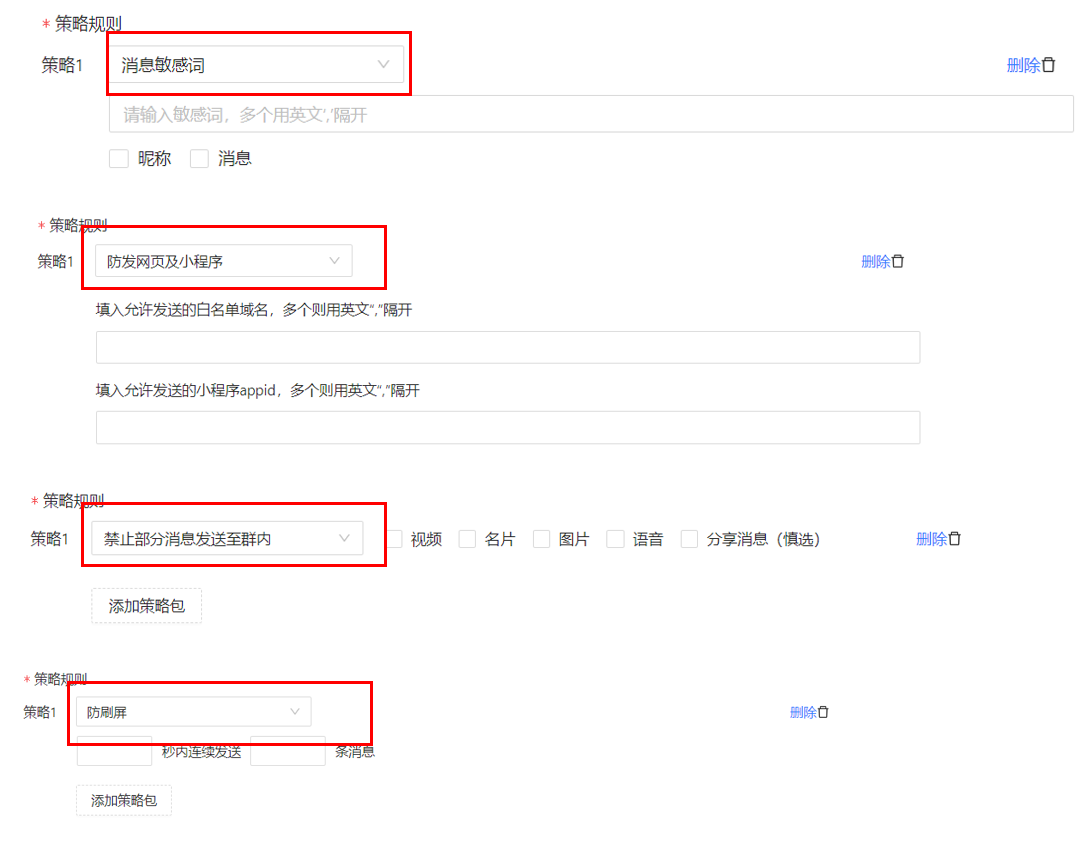Click trash icon for 消息敏感词 strategy
The width and height of the screenshot is (1090, 854).
click(x=1049, y=65)
